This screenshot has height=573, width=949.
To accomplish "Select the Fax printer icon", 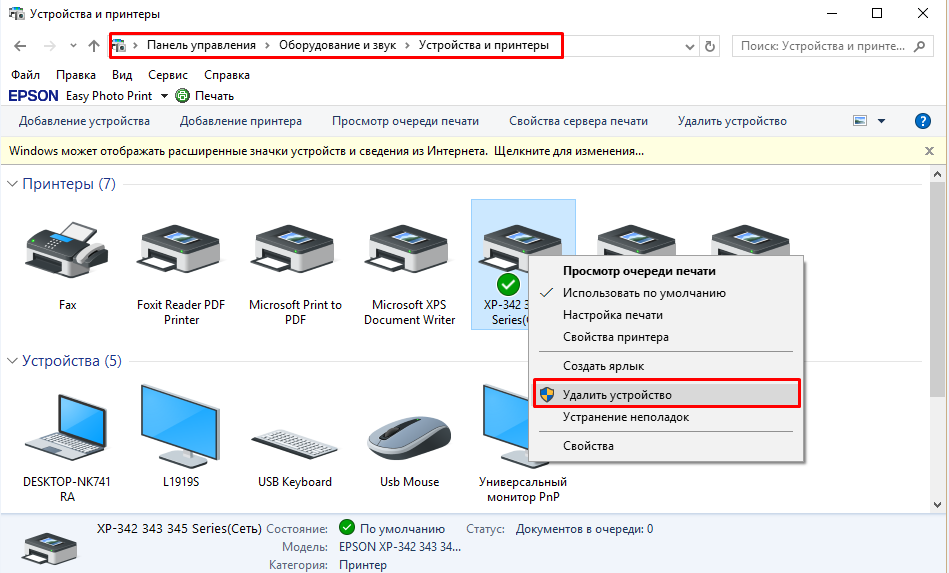I will coord(67,250).
